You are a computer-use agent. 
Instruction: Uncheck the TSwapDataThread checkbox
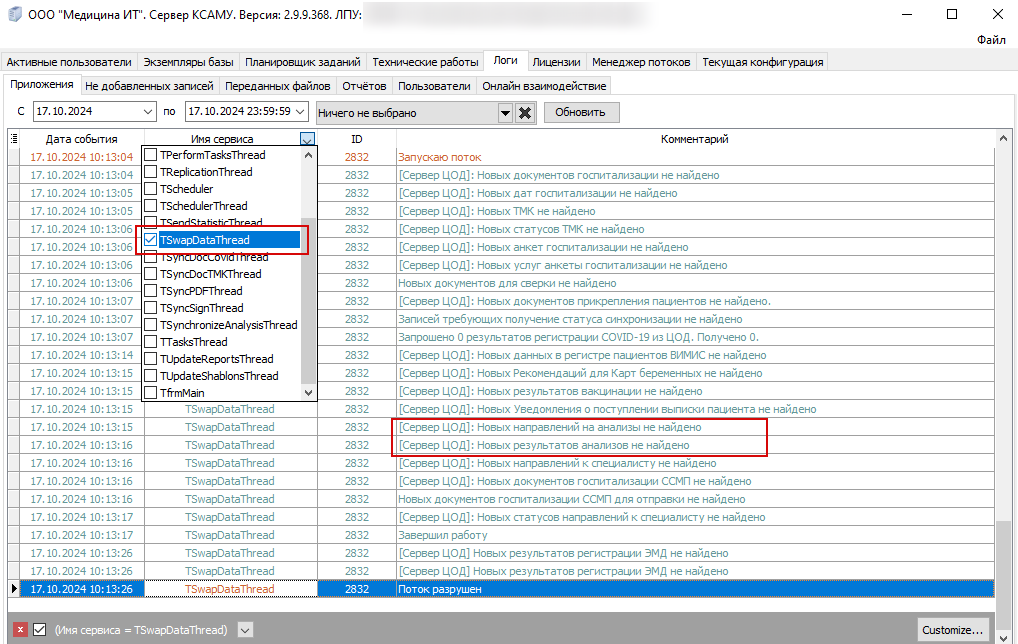151,240
